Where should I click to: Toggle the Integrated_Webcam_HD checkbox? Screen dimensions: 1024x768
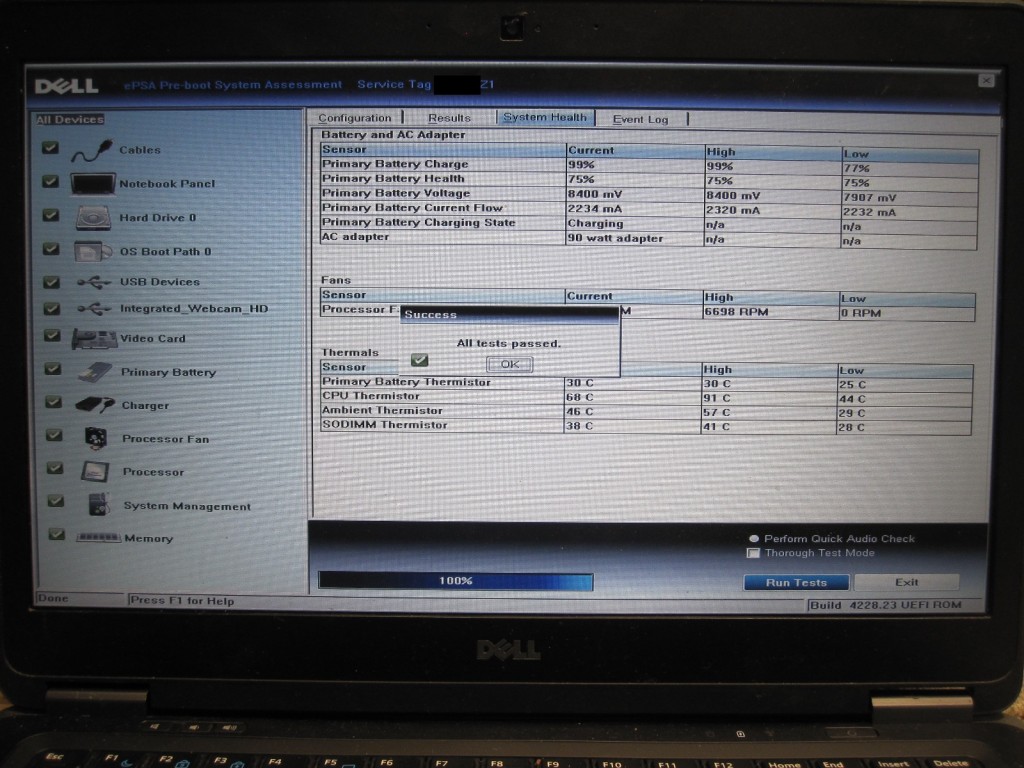tap(52, 308)
